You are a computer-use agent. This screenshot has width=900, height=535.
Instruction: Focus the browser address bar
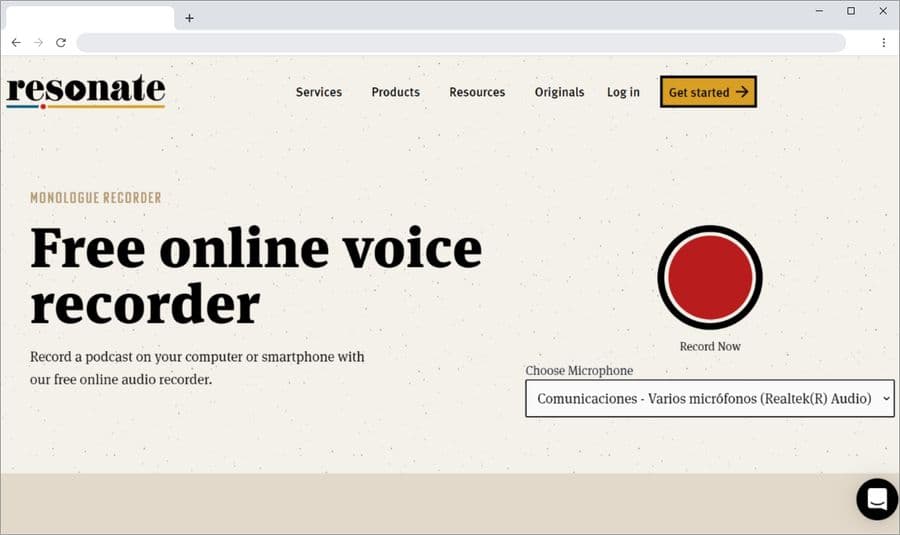coord(461,42)
